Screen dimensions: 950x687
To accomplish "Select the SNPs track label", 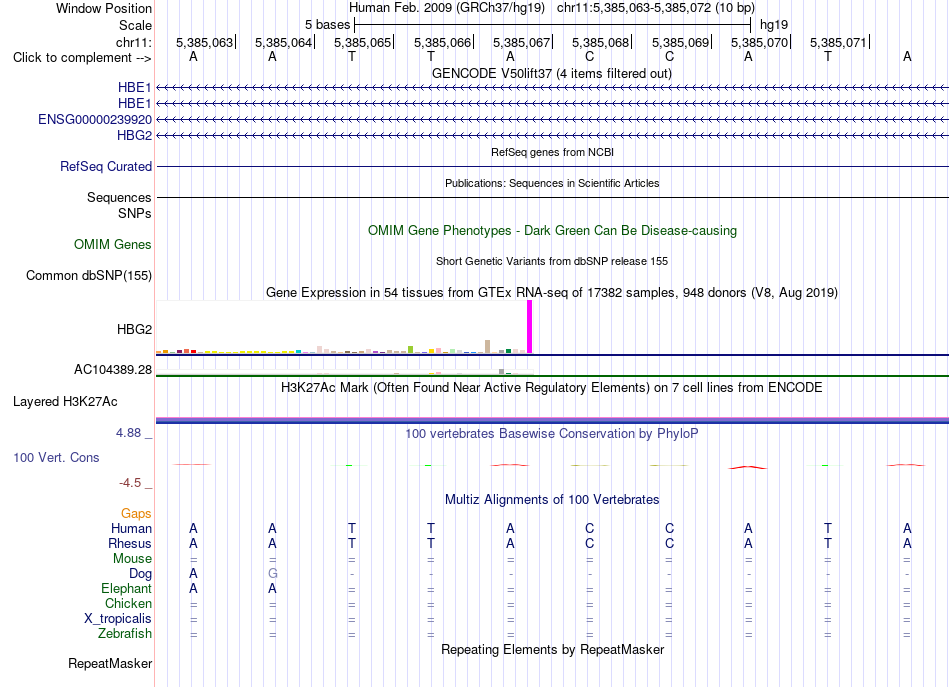I will point(135,213).
